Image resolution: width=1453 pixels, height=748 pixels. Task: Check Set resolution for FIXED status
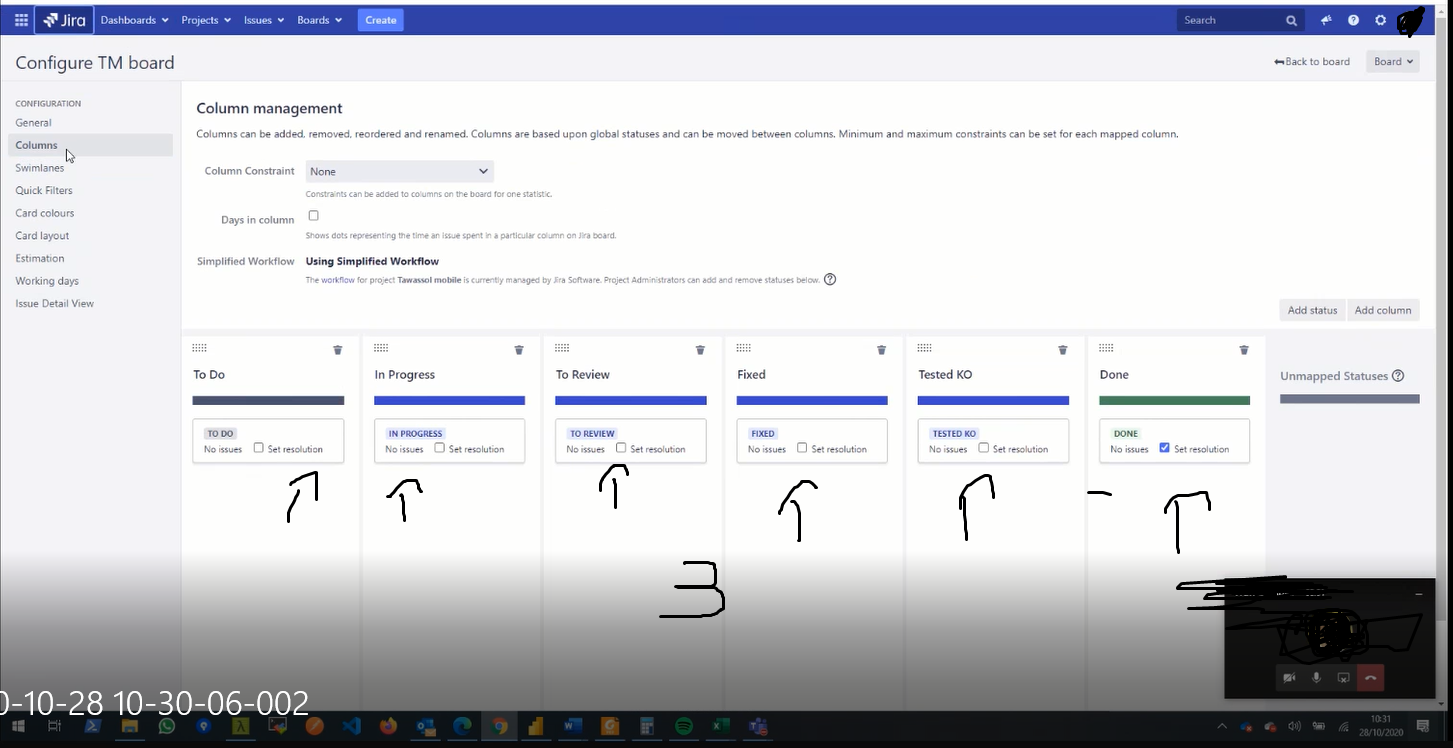(x=802, y=448)
